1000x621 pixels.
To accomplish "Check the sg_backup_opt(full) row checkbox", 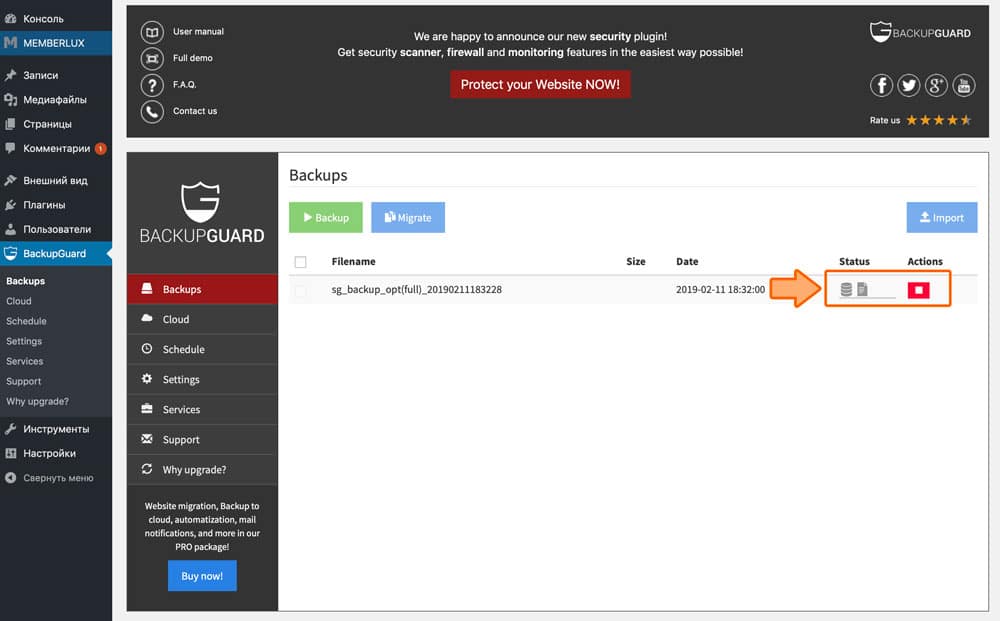I will pos(301,290).
